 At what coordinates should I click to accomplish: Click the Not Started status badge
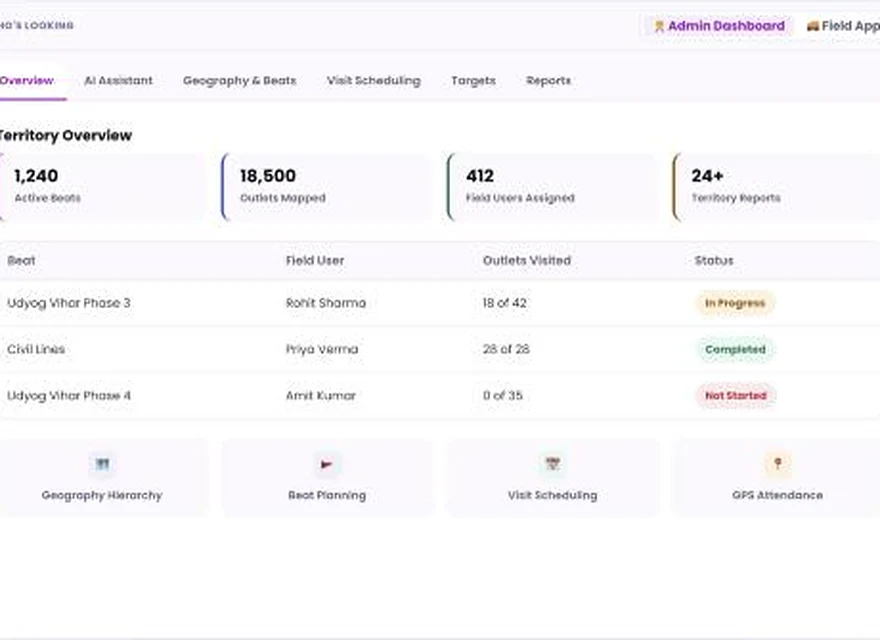tap(736, 396)
